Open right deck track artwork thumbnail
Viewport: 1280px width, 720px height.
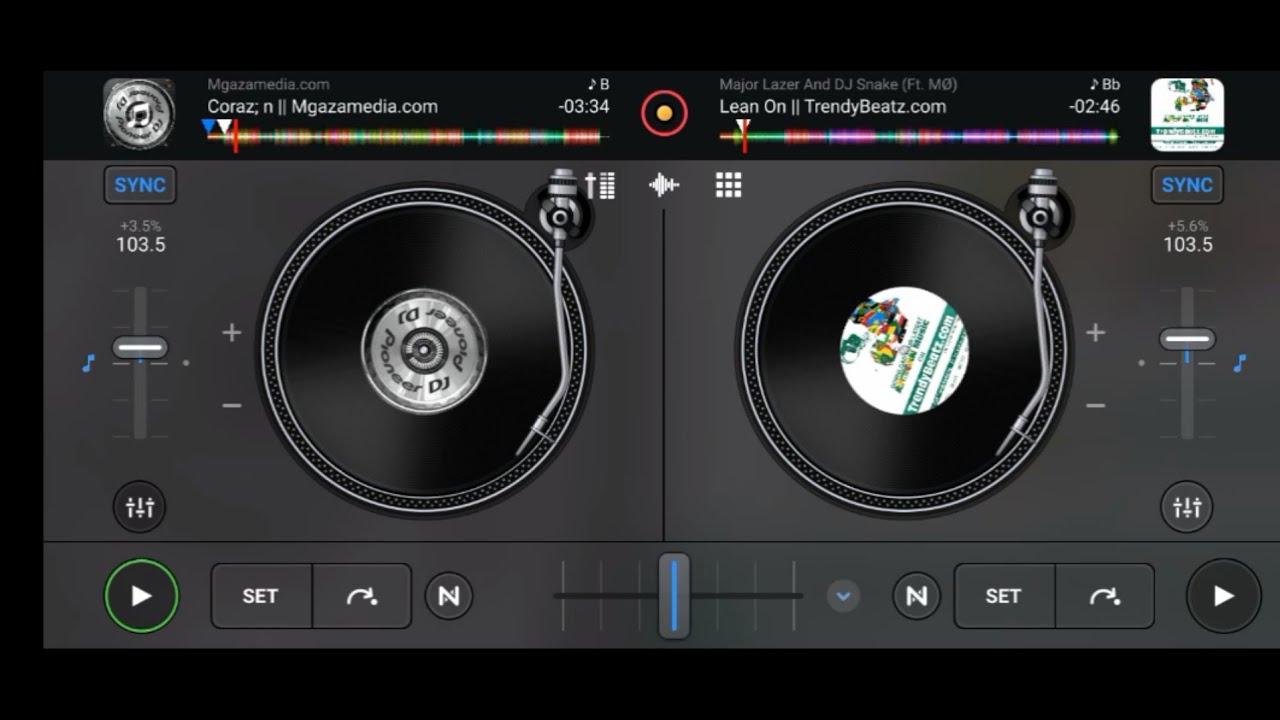(x=1187, y=114)
